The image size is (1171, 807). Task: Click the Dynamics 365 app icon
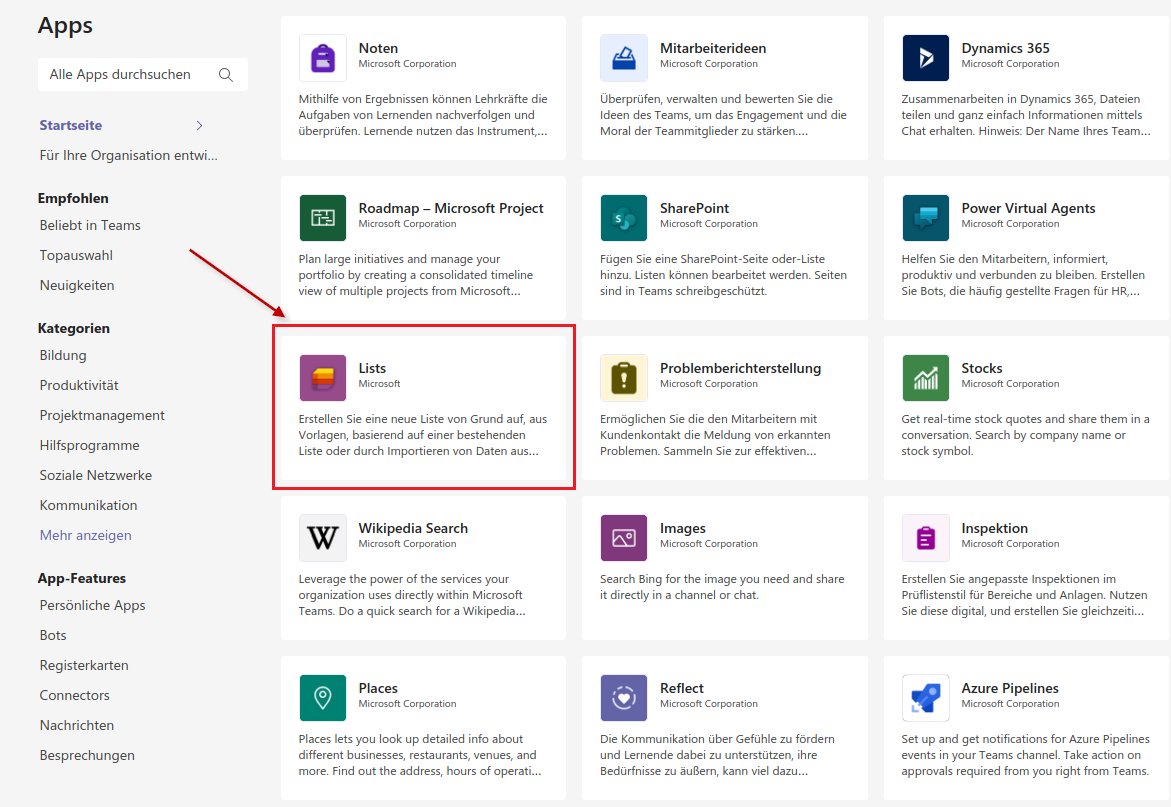[x=925, y=57]
